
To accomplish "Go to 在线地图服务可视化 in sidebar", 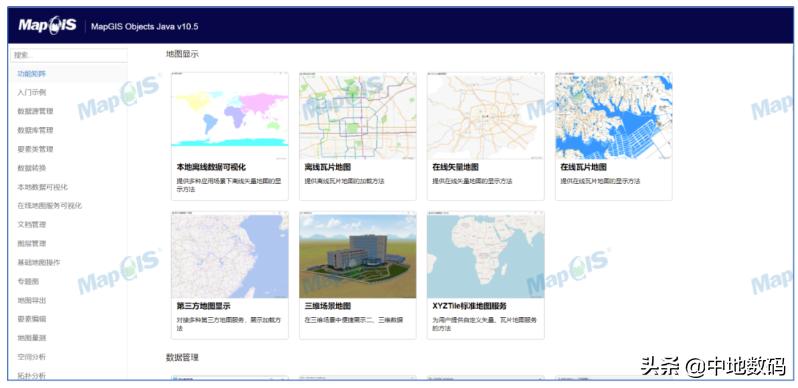I will click(49, 206).
